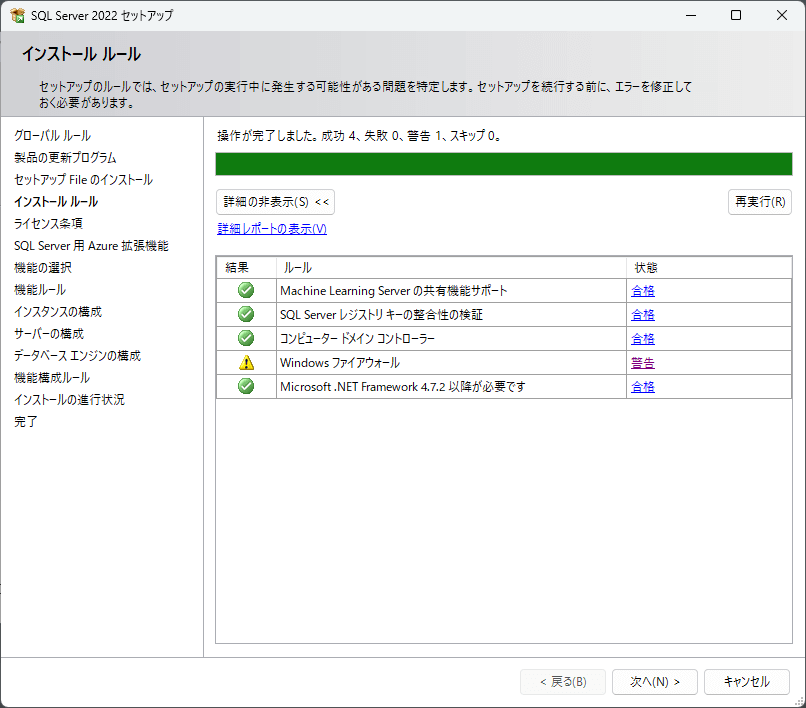Image resolution: width=806 pixels, height=708 pixels.
Task: Click the green check icon for コンピューター ドメイン コントローラー rule
Action: click(246, 338)
